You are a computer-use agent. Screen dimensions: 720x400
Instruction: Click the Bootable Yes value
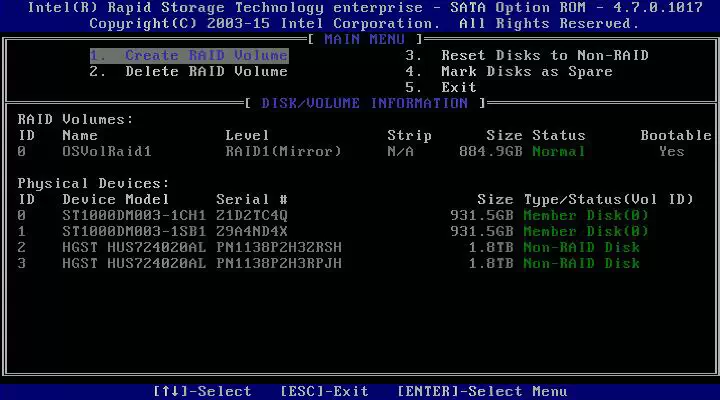point(671,151)
